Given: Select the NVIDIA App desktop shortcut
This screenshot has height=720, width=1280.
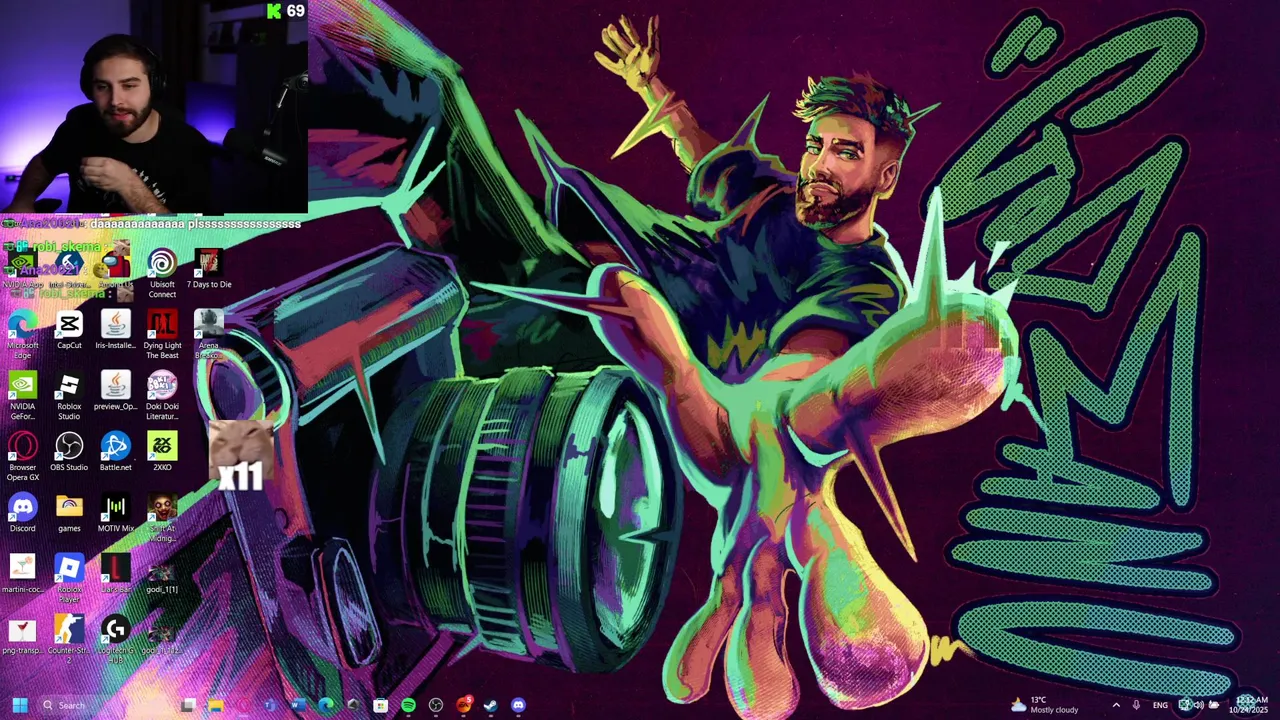Looking at the screenshot, I should [22, 269].
